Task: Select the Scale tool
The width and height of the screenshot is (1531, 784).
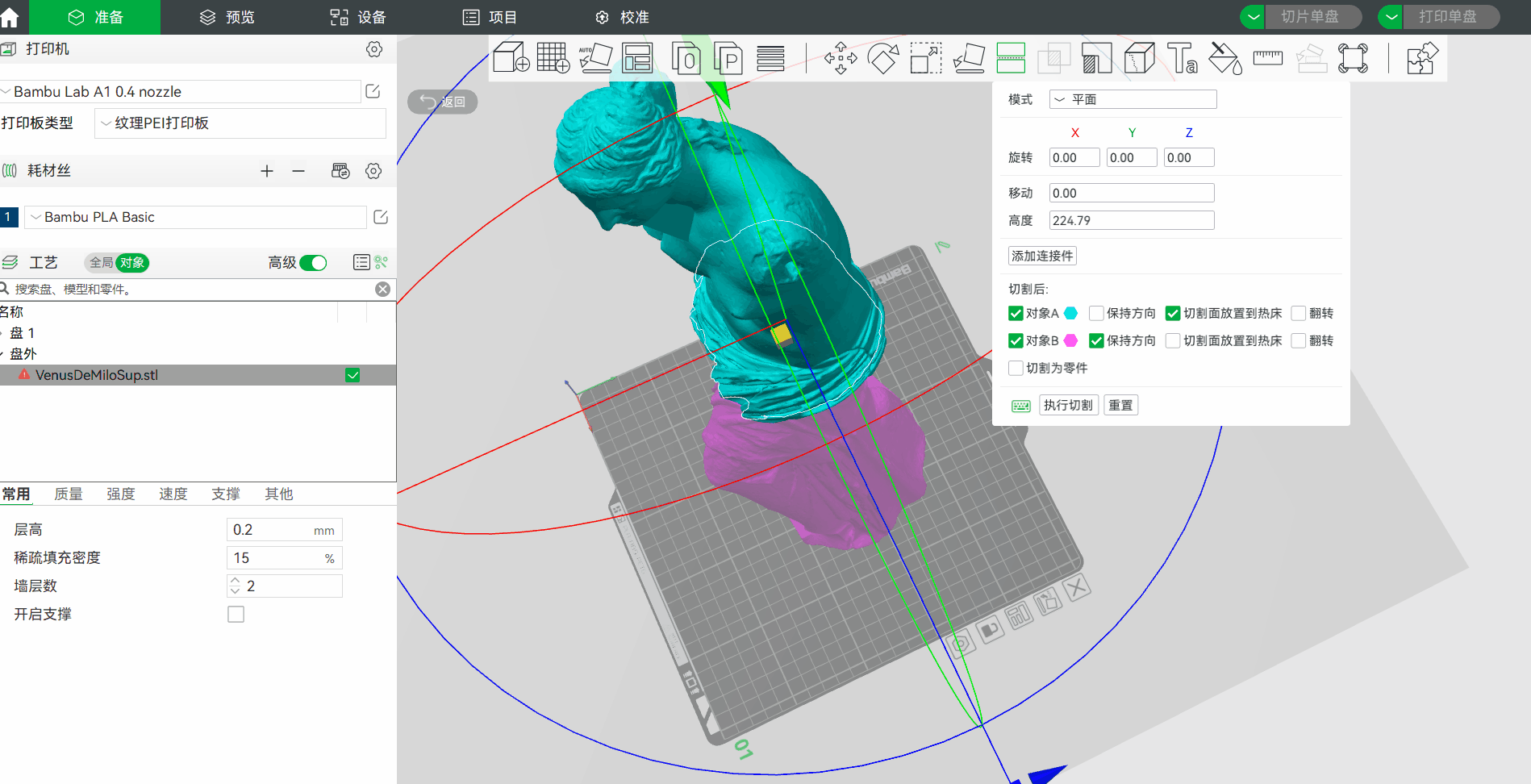Action: (x=926, y=58)
